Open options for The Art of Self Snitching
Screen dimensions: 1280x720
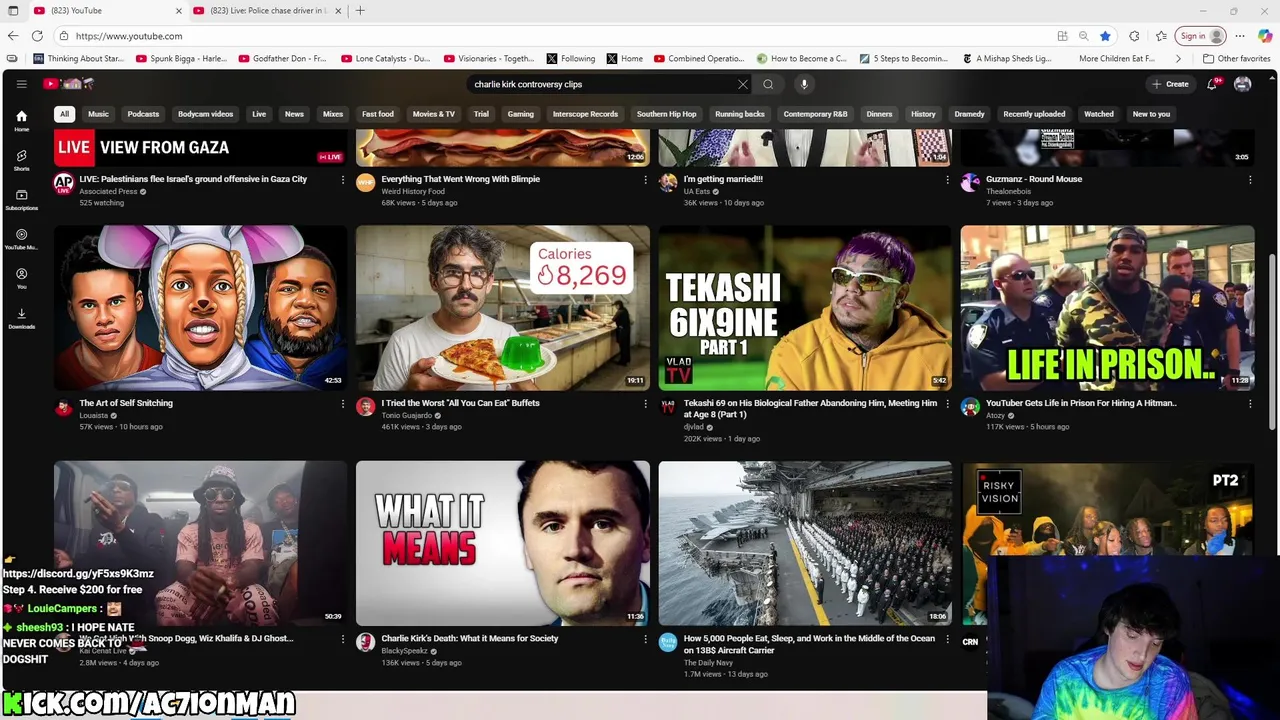coord(343,404)
